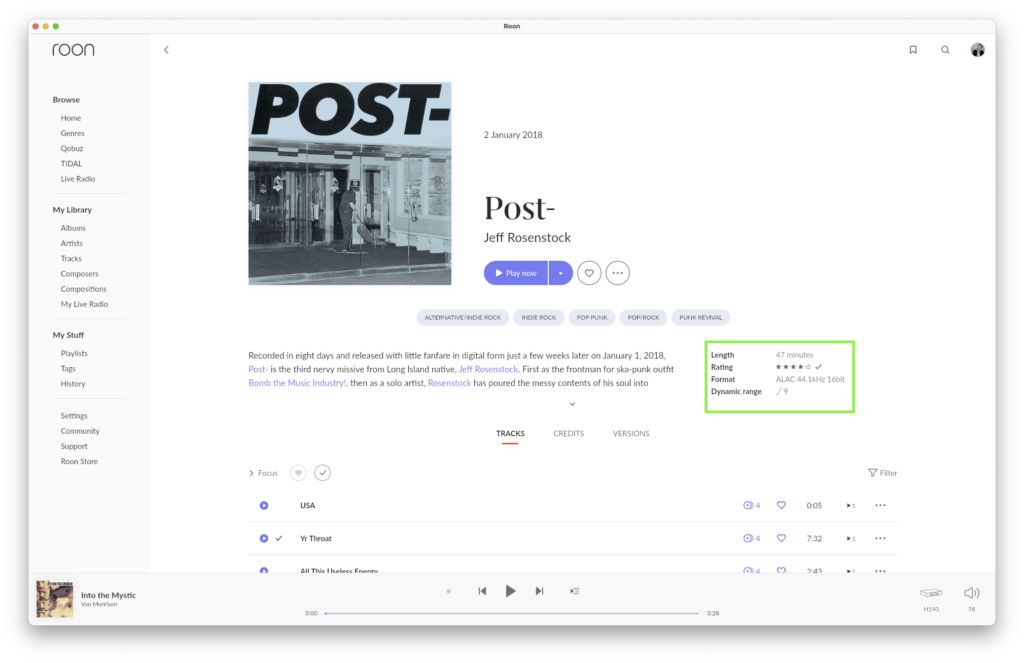Go back with the left arrow
The image size is (1024, 663).
tap(167, 50)
